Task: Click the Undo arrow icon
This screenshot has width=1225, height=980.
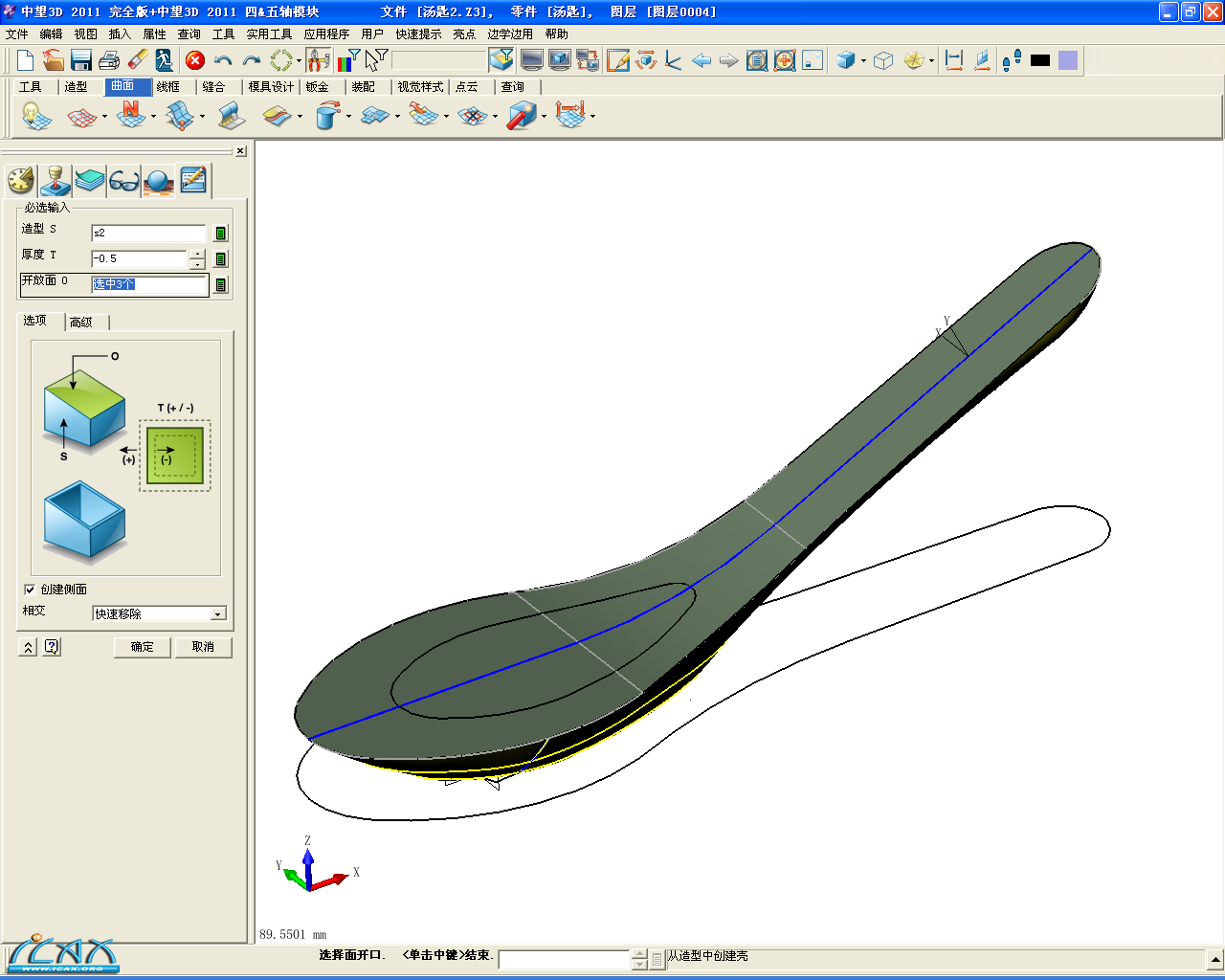Action: coord(223,60)
